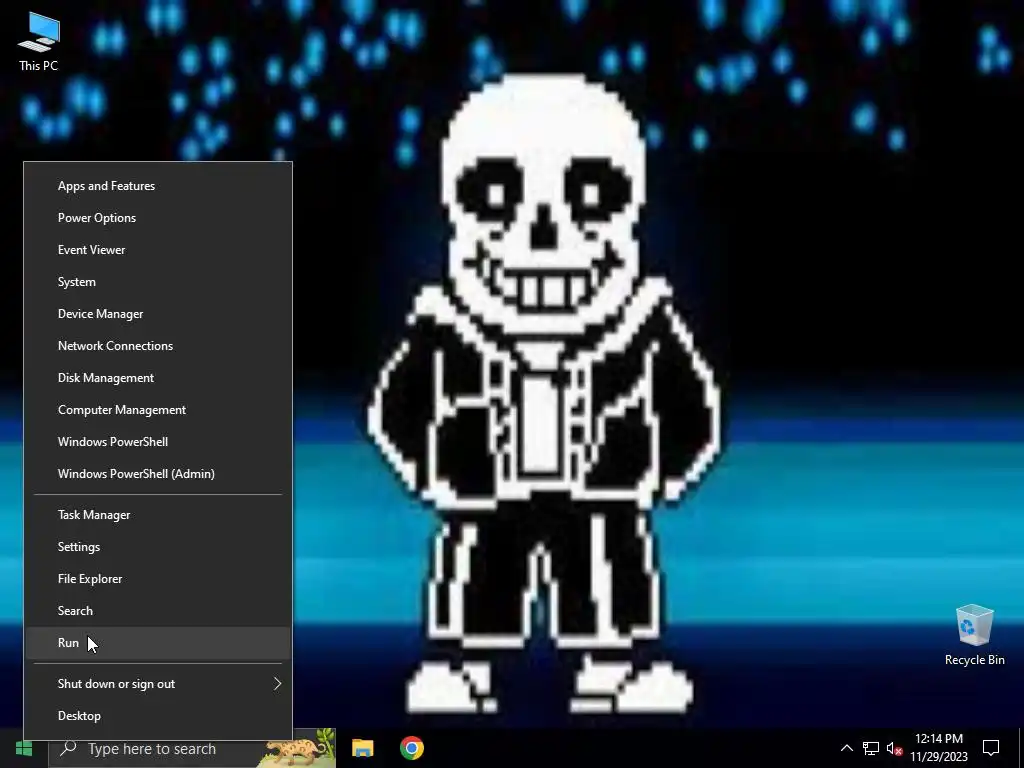Image resolution: width=1024 pixels, height=768 pixels.
Task: Expand the Shut down or sign out submenu
Action: (x=158, y=684)
